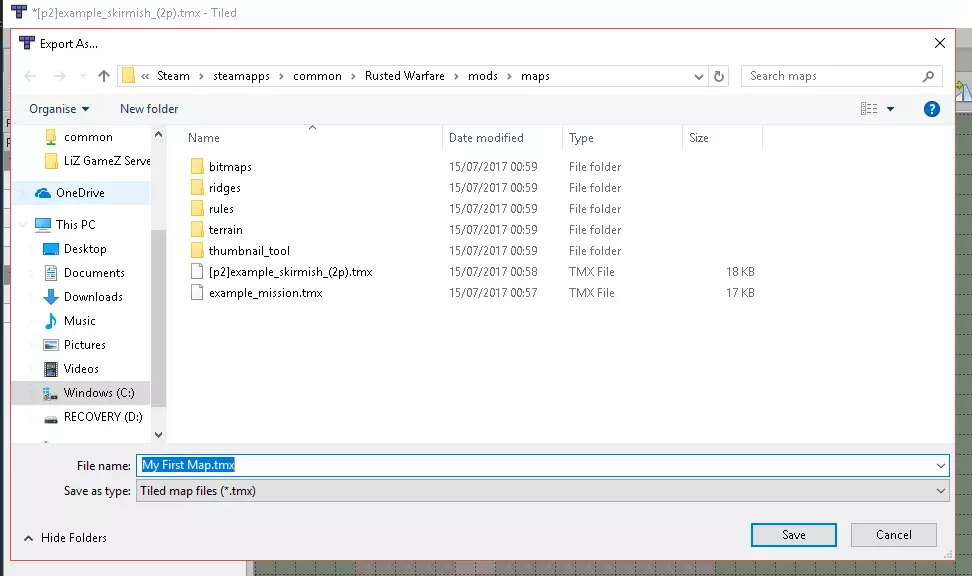Open view options dropdown arrow
Image resolution: width=972 pixels, height=576 pixels.
[x=890, y=109]
